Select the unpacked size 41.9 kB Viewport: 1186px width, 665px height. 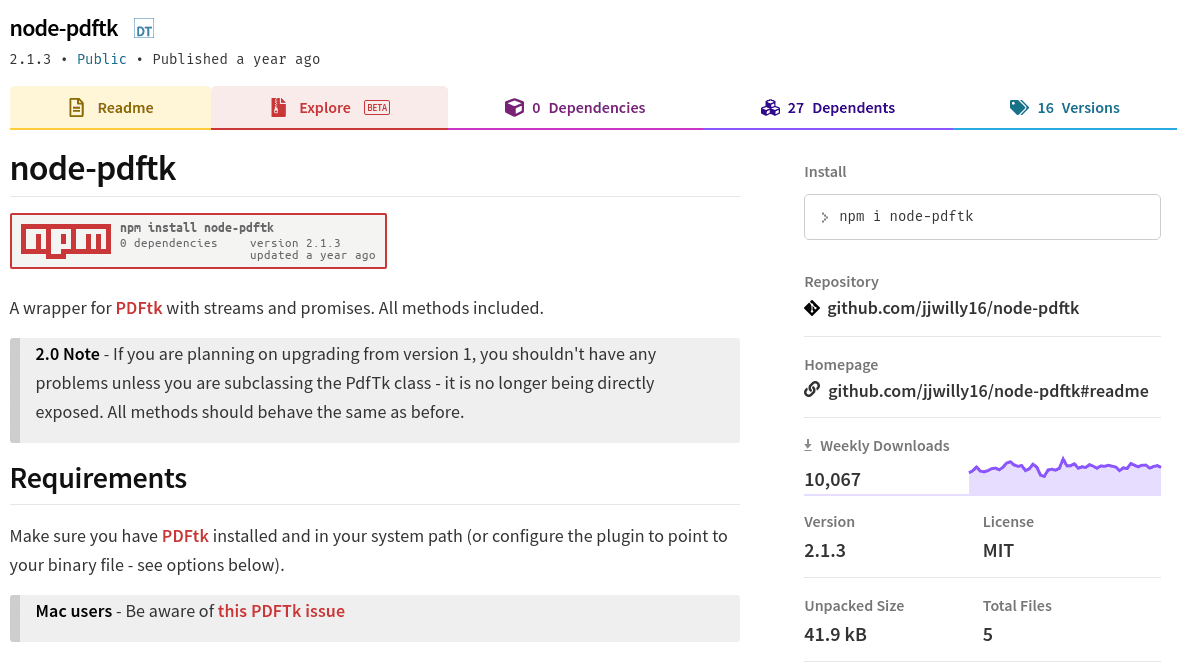pos(835,634)
